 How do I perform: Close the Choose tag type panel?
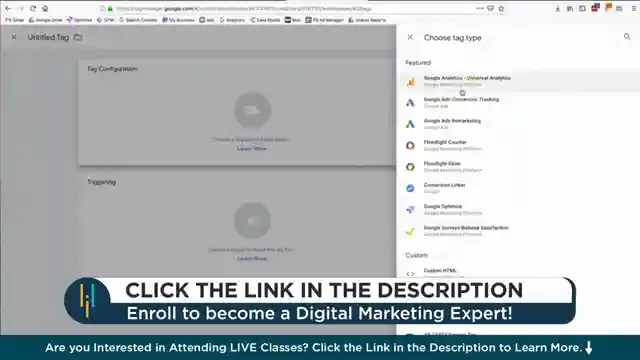[x=410, y=37]
